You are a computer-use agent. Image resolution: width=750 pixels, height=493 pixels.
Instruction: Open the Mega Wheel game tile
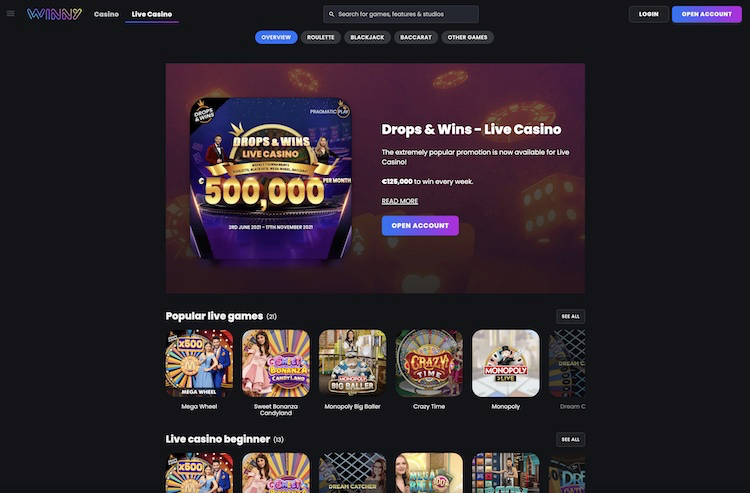pyautogui.click(x=199, y=363)
